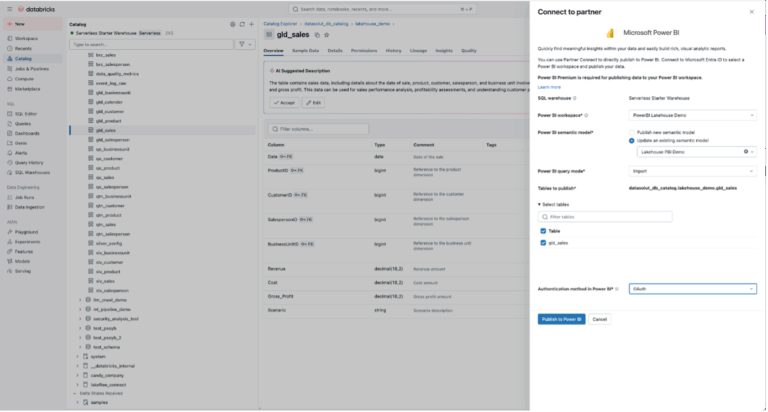Open the Quality tab
Image resolution: width=768 pixels, height=412 pixels.
469,50
